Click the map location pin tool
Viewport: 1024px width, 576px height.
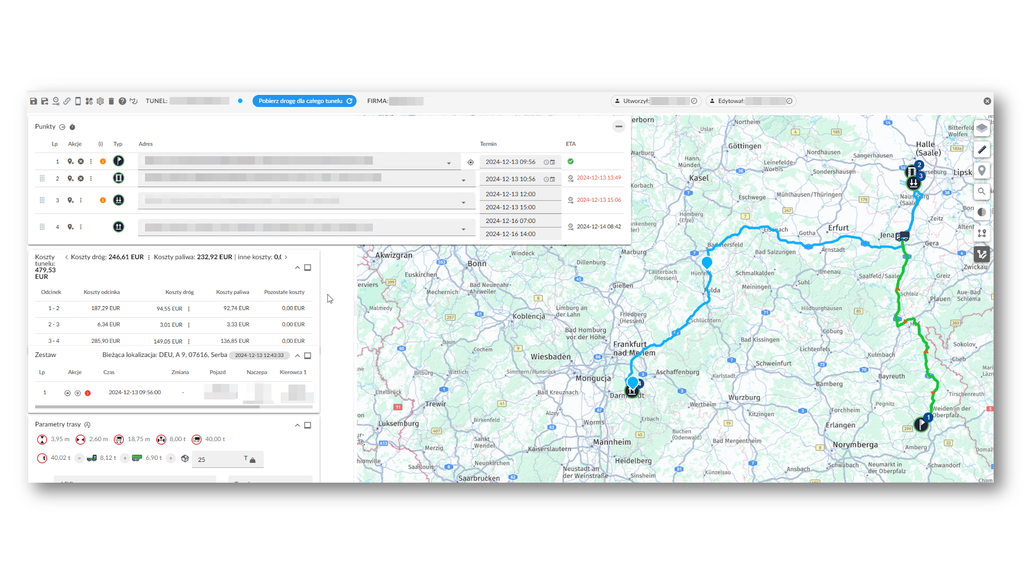tap(982, 170)
